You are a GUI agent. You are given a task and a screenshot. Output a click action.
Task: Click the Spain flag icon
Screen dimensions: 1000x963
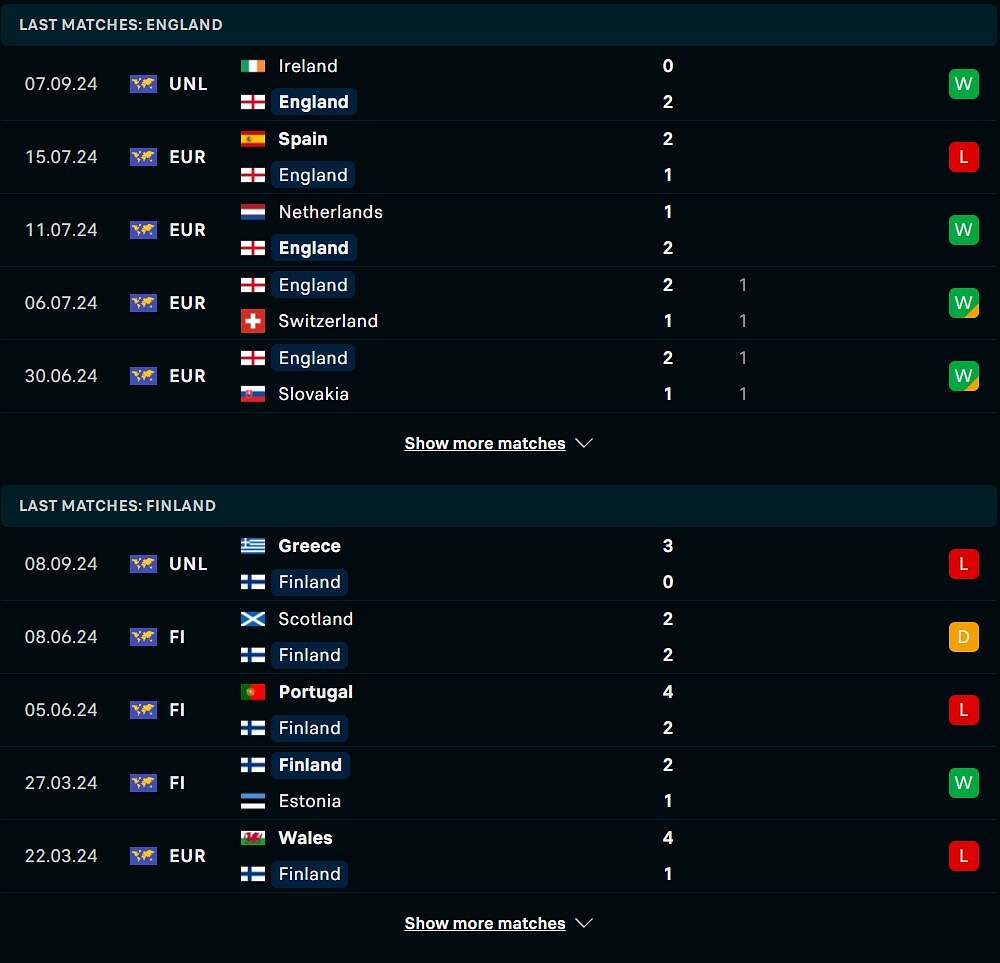click(253, 139)
